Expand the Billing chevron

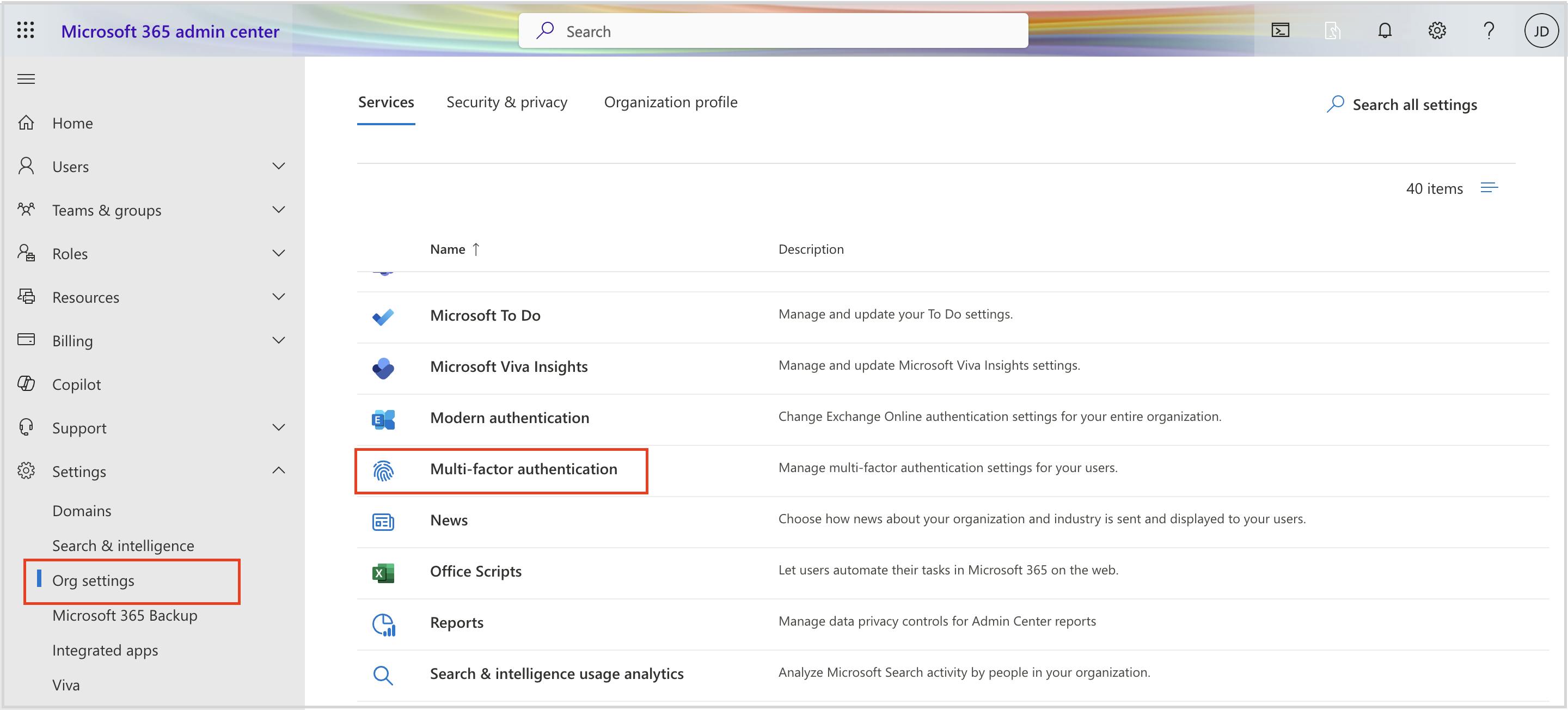[x=279, y=340]
